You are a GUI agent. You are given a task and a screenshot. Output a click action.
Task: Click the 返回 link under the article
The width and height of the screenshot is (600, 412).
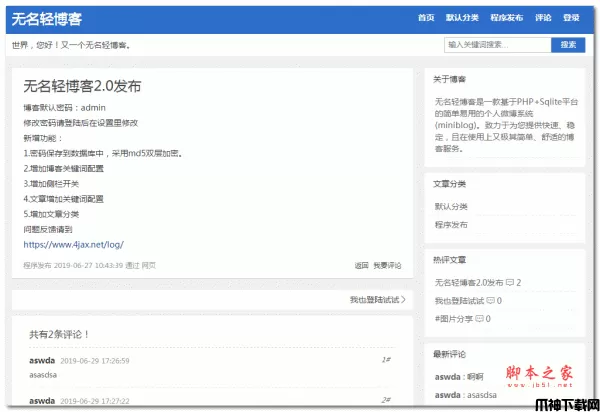[361, 265]
